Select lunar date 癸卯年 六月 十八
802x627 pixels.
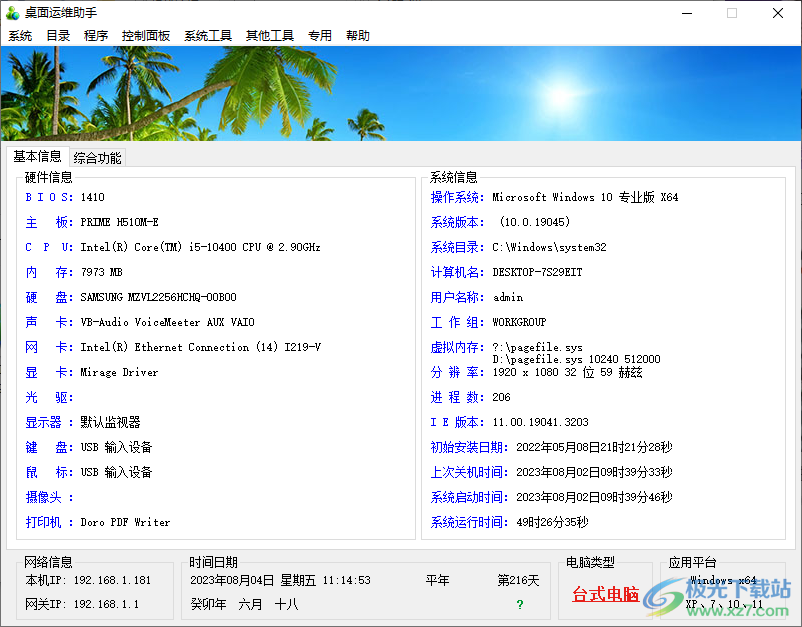coord(244,604)
